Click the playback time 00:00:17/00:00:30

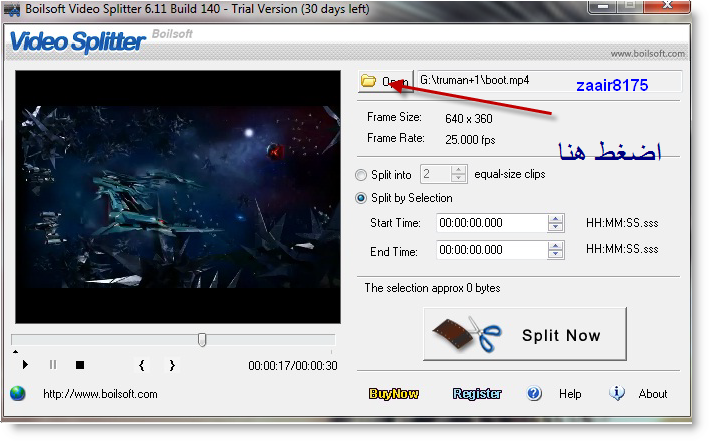pyautogui.click(x=293, y=365)
